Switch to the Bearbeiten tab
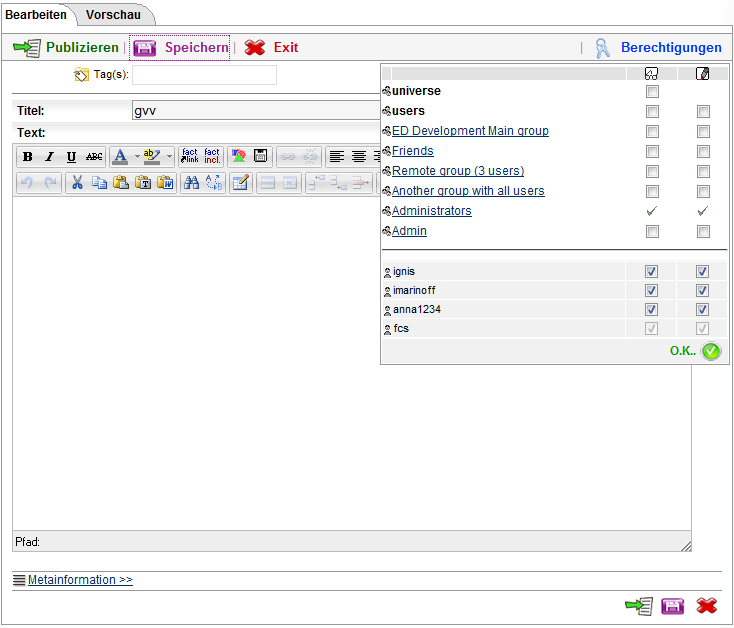Screen dimensions: 734x628 (x=36, y=15)
